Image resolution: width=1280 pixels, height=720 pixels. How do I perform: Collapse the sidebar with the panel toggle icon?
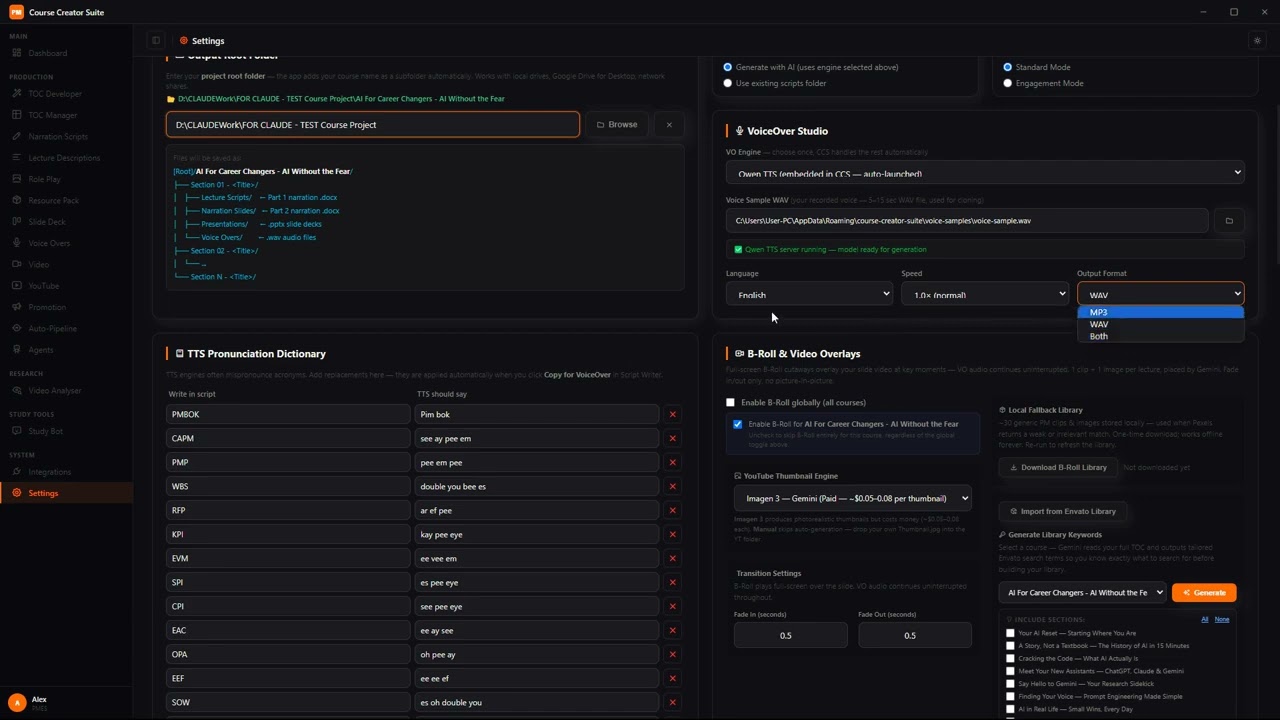[x=156, y=41]
